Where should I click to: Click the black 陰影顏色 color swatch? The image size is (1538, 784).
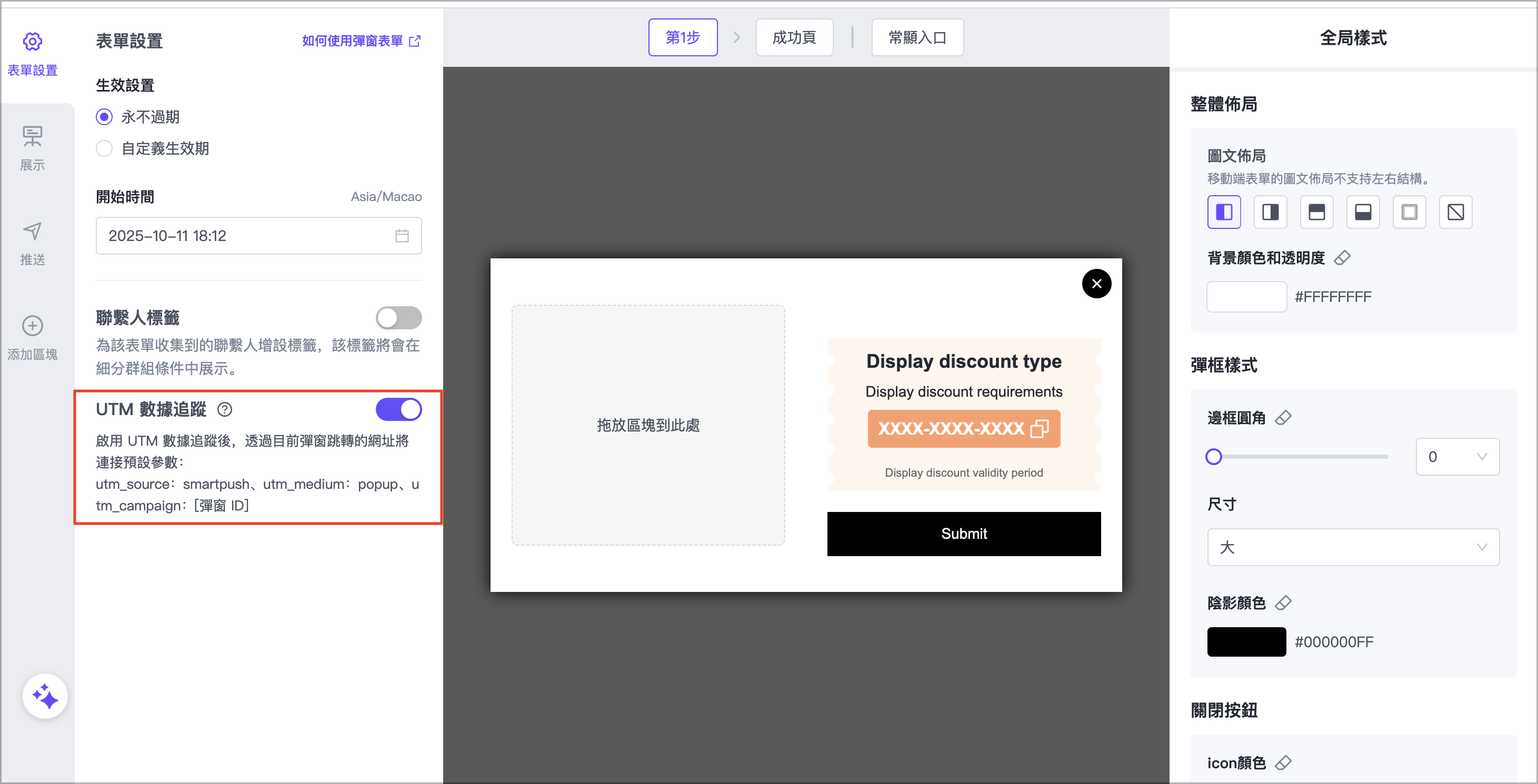tap(1246, 641)
